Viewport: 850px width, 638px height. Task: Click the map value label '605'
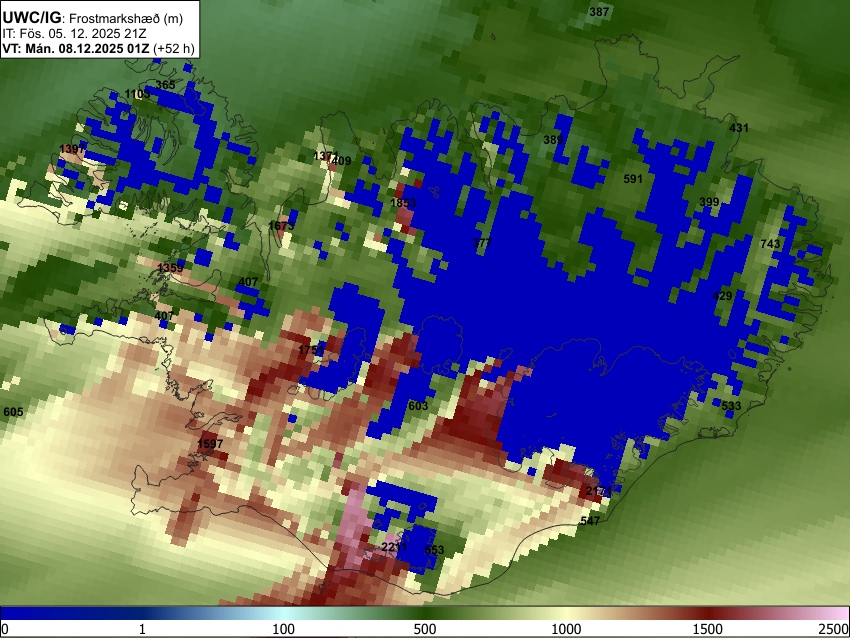click(x=13, y=412)
